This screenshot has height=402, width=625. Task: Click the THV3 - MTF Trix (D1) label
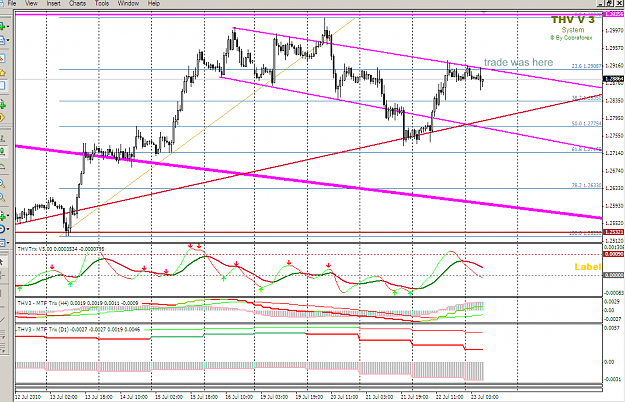click(79, 329)
